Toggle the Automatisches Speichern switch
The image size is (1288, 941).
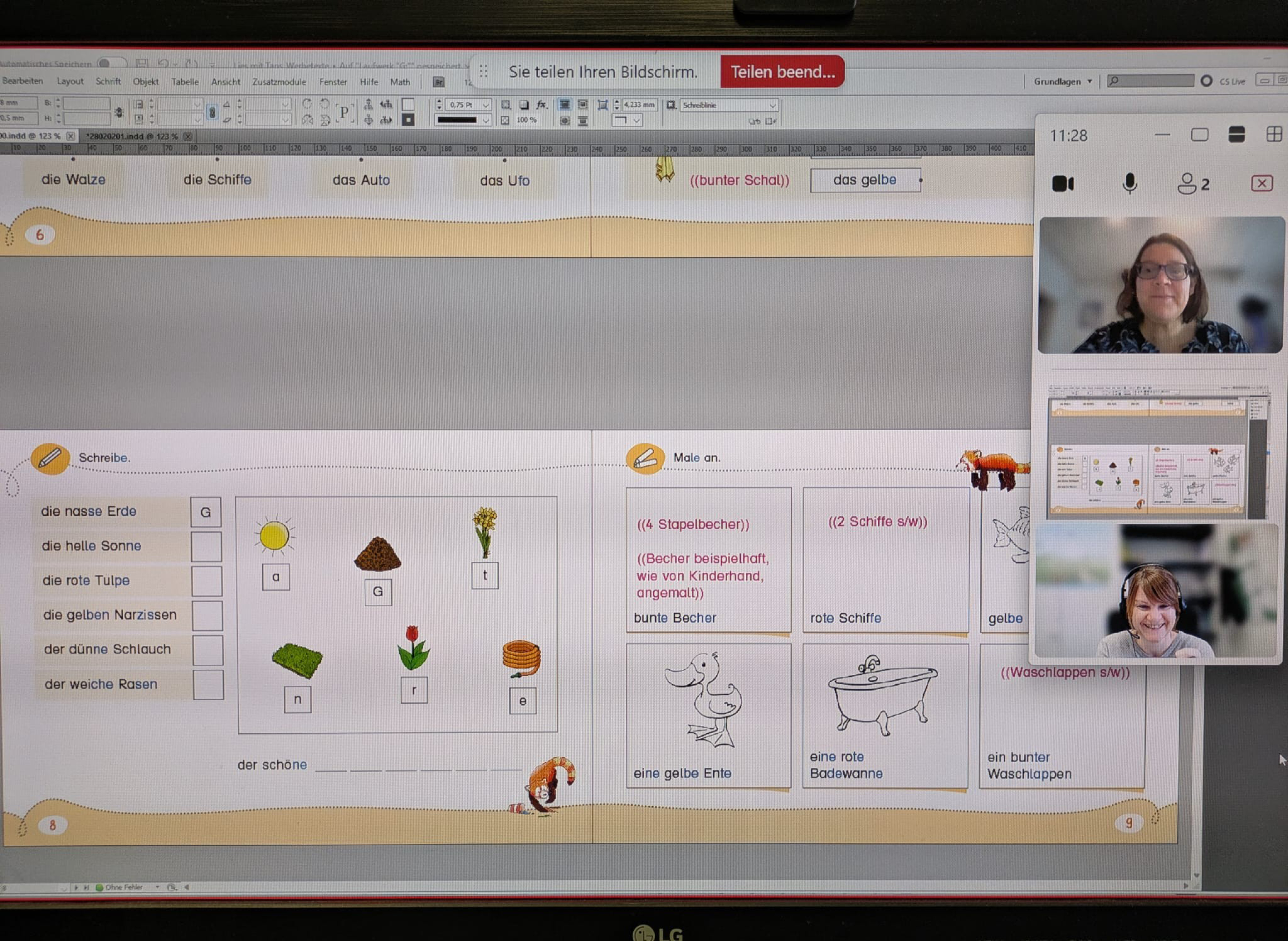coord(111,63)
